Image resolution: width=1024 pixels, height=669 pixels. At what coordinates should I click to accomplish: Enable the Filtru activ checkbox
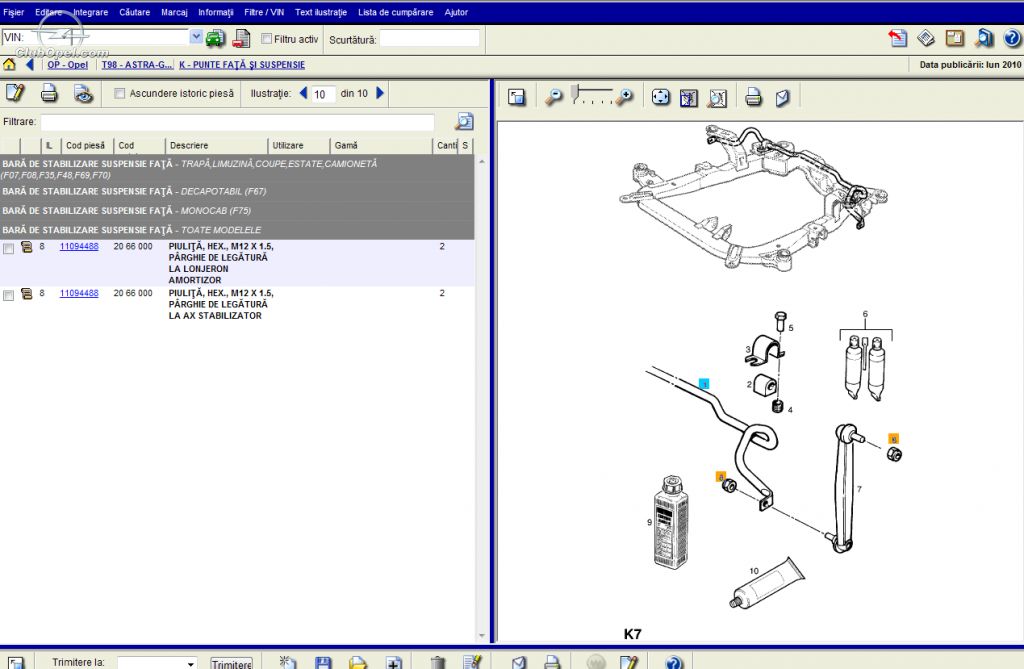coord(266,39)
